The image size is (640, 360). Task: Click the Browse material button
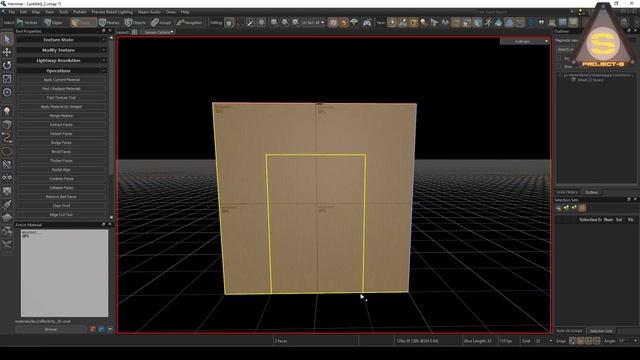(51, 329)
